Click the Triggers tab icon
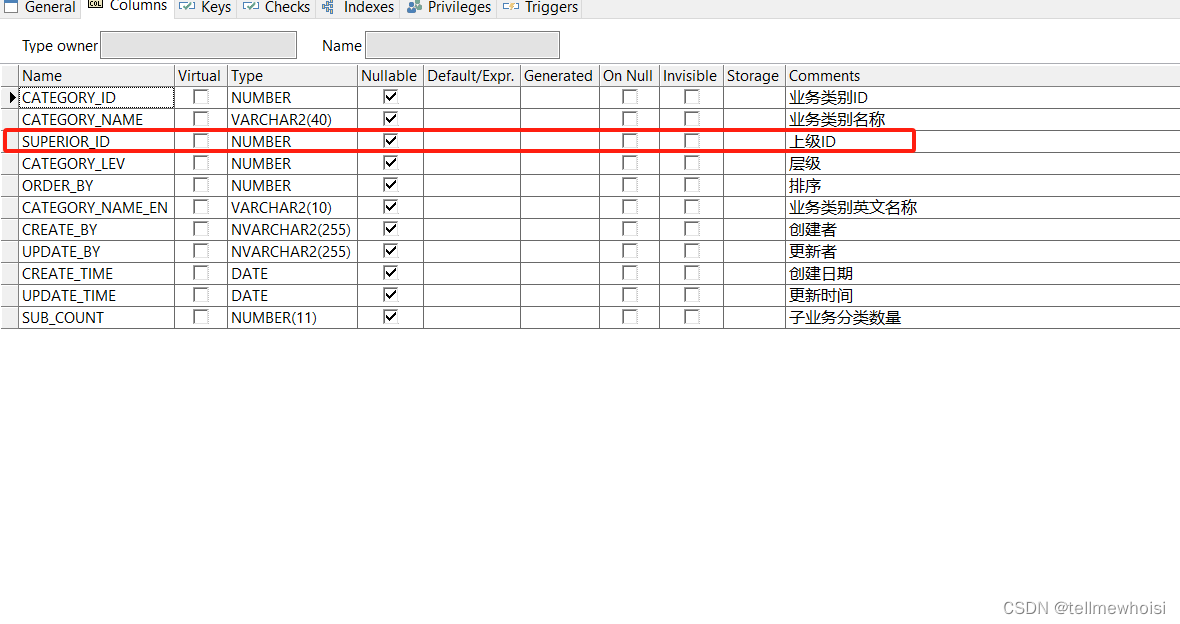Viewport: 1180px width, 624px height. pyautogui.click(x=510, y=7)
